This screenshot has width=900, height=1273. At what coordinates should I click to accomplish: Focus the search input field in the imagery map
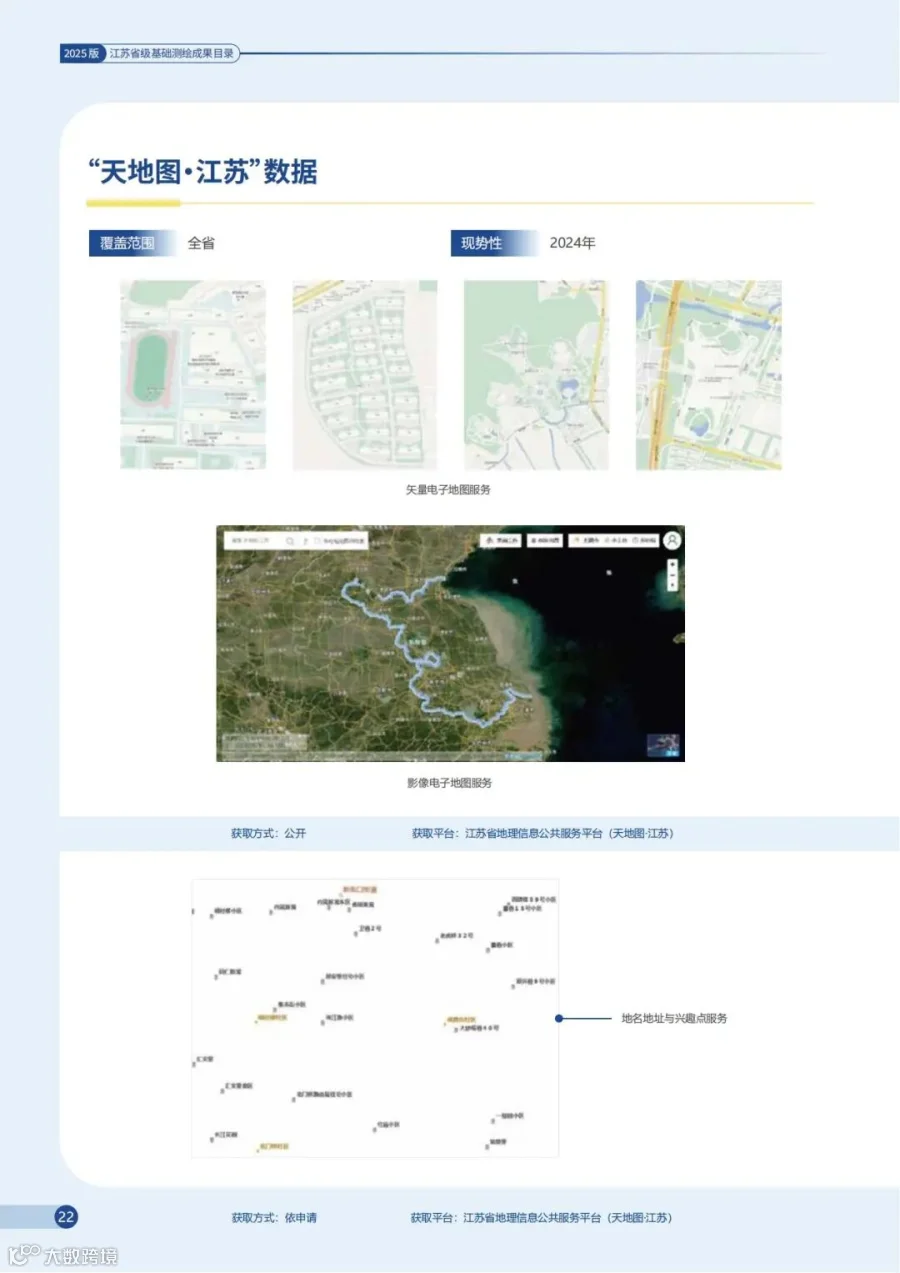tap(255, 541)
